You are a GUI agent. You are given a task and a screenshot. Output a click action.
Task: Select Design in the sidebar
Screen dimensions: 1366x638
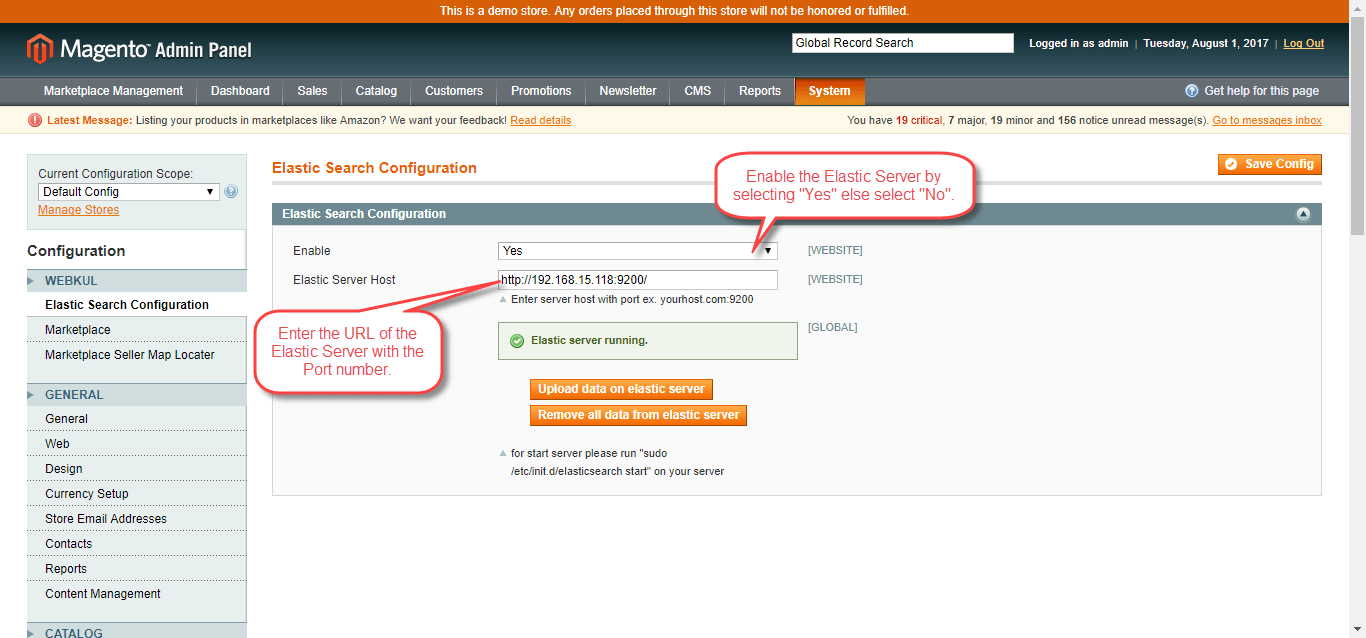[137, 469]
